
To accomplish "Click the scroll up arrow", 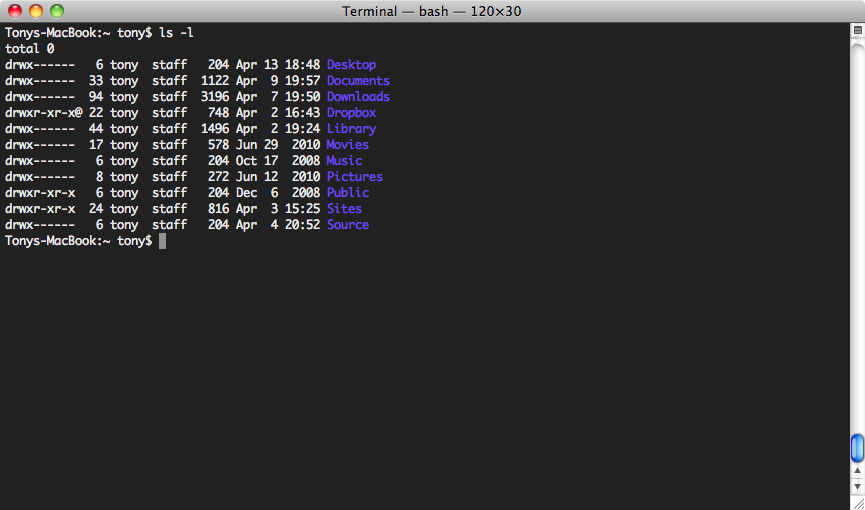I will (x=857, y=471).
